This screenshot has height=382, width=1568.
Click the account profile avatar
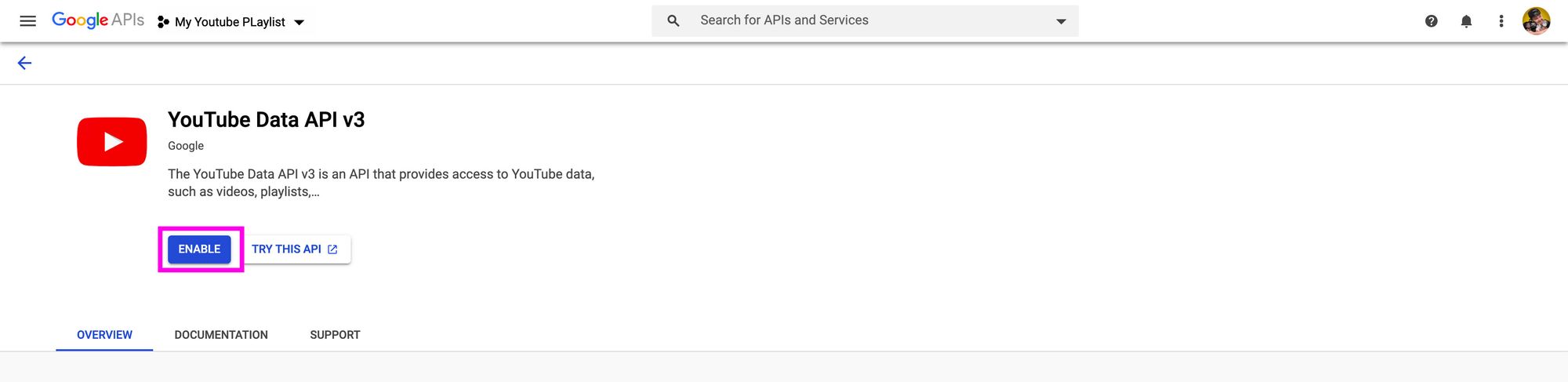click(1536, 21)
